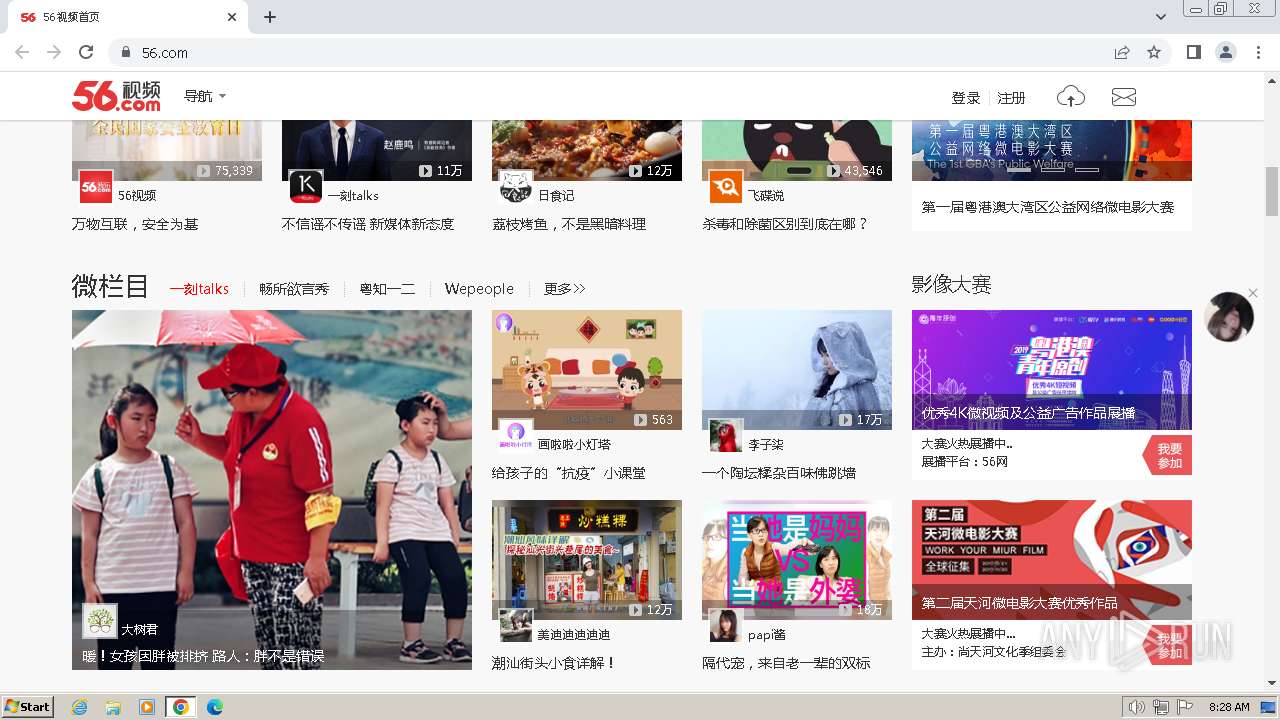Open 万物互联，安全为基 video title

tap(135, 224)
